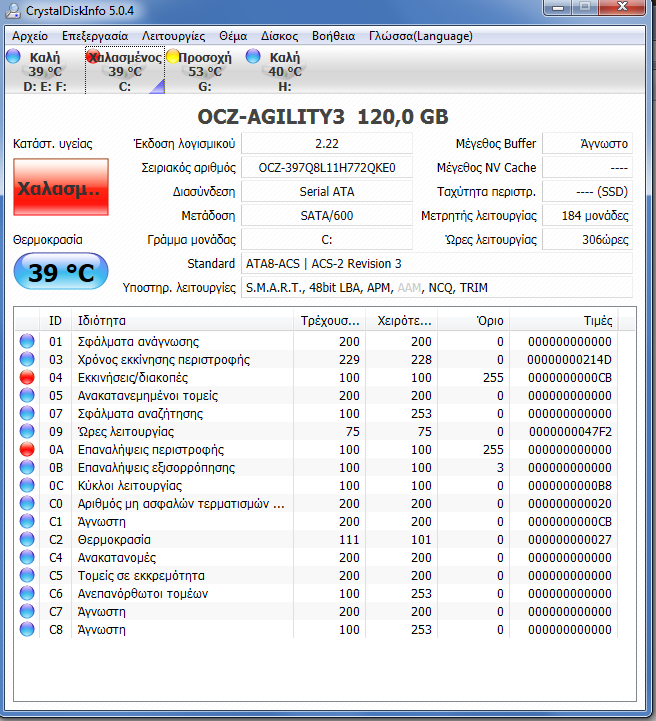656x721 pixels.
Task: Click status orb for attribute 0C Κύκλοι λειτουργίας
Action: [x=27, y=485]
